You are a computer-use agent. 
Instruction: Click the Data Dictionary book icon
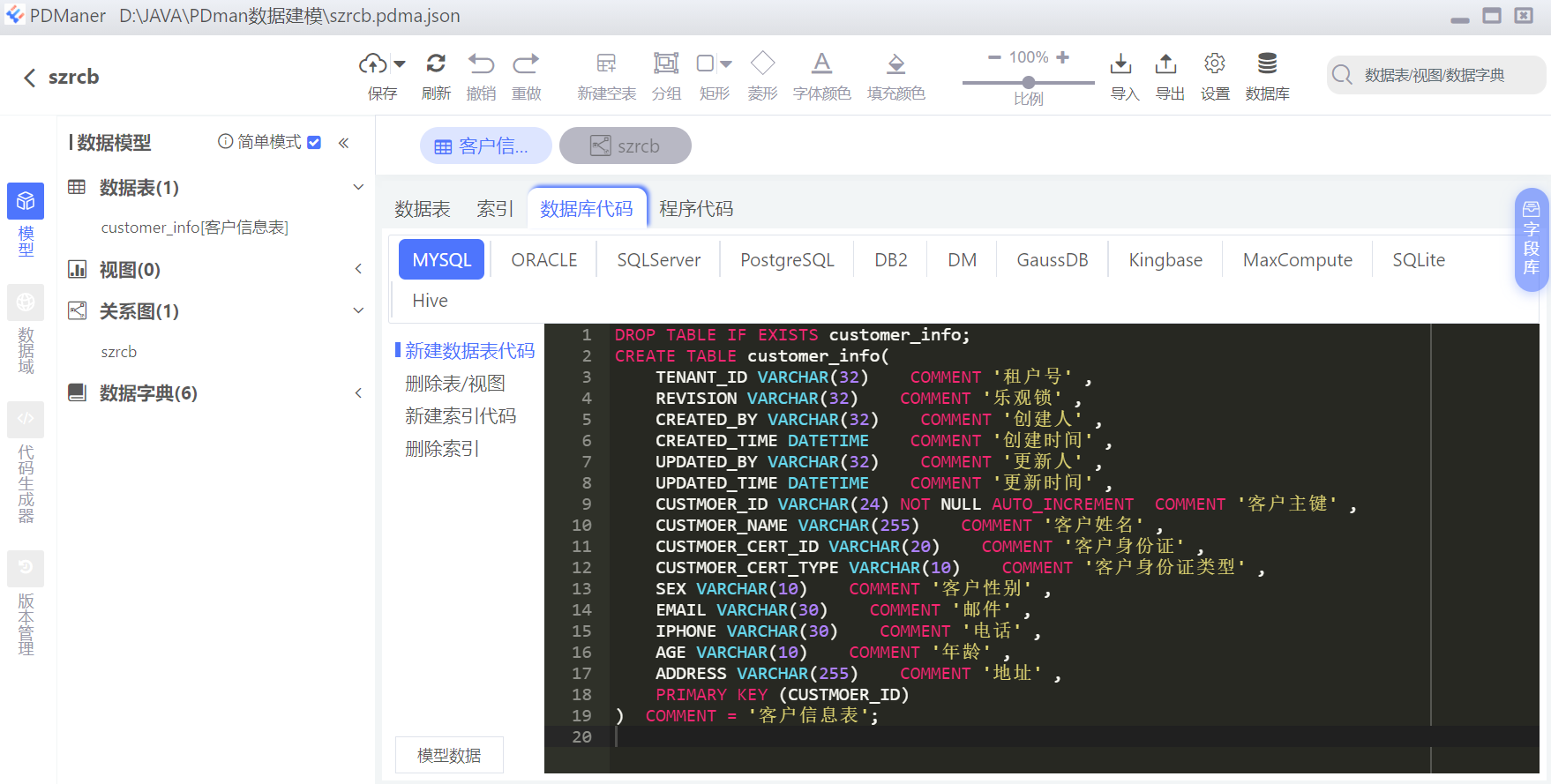coord(78,392)
